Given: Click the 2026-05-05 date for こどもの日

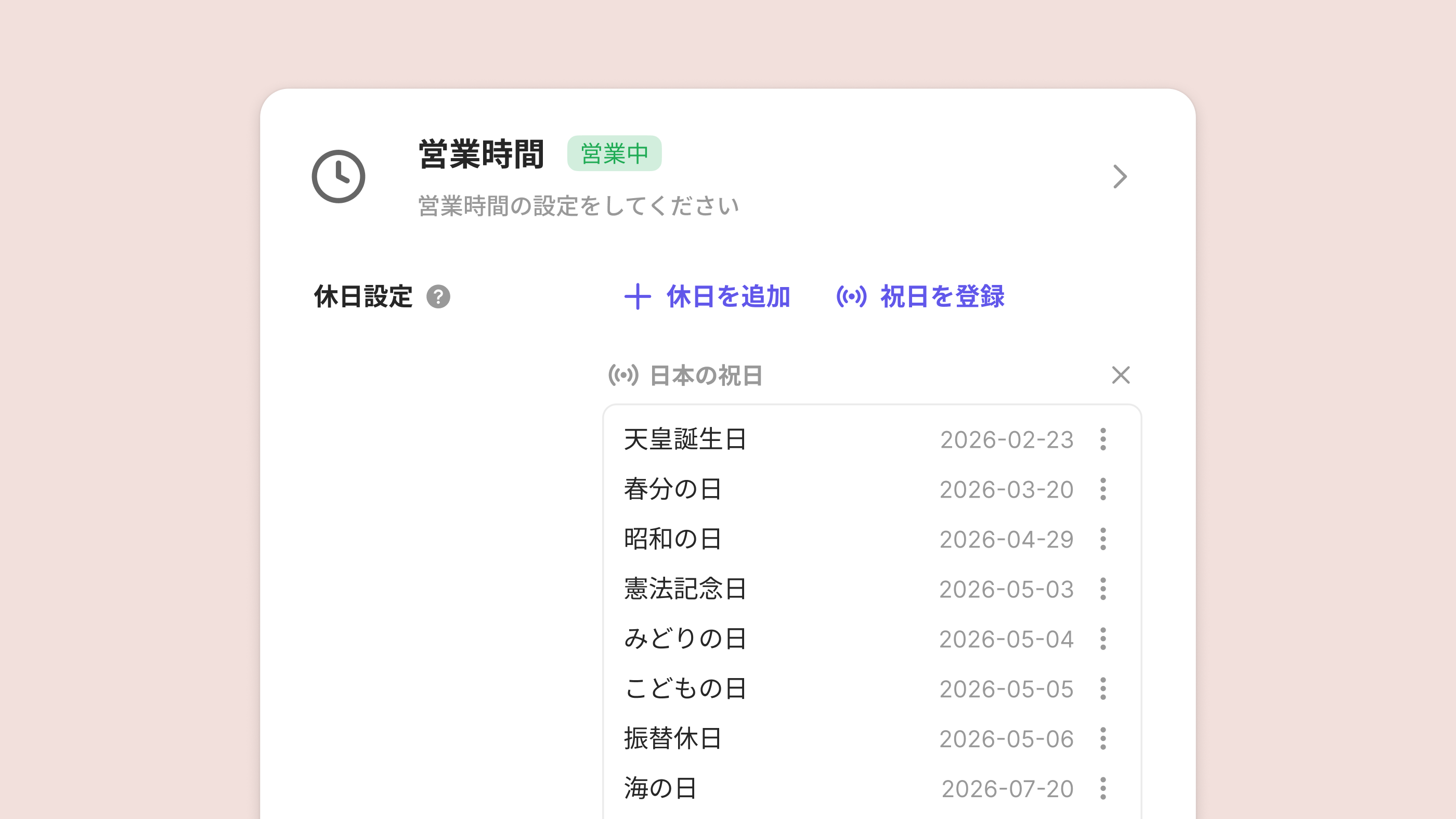Looking at the screenshot, I should (x=1006, y=689).
